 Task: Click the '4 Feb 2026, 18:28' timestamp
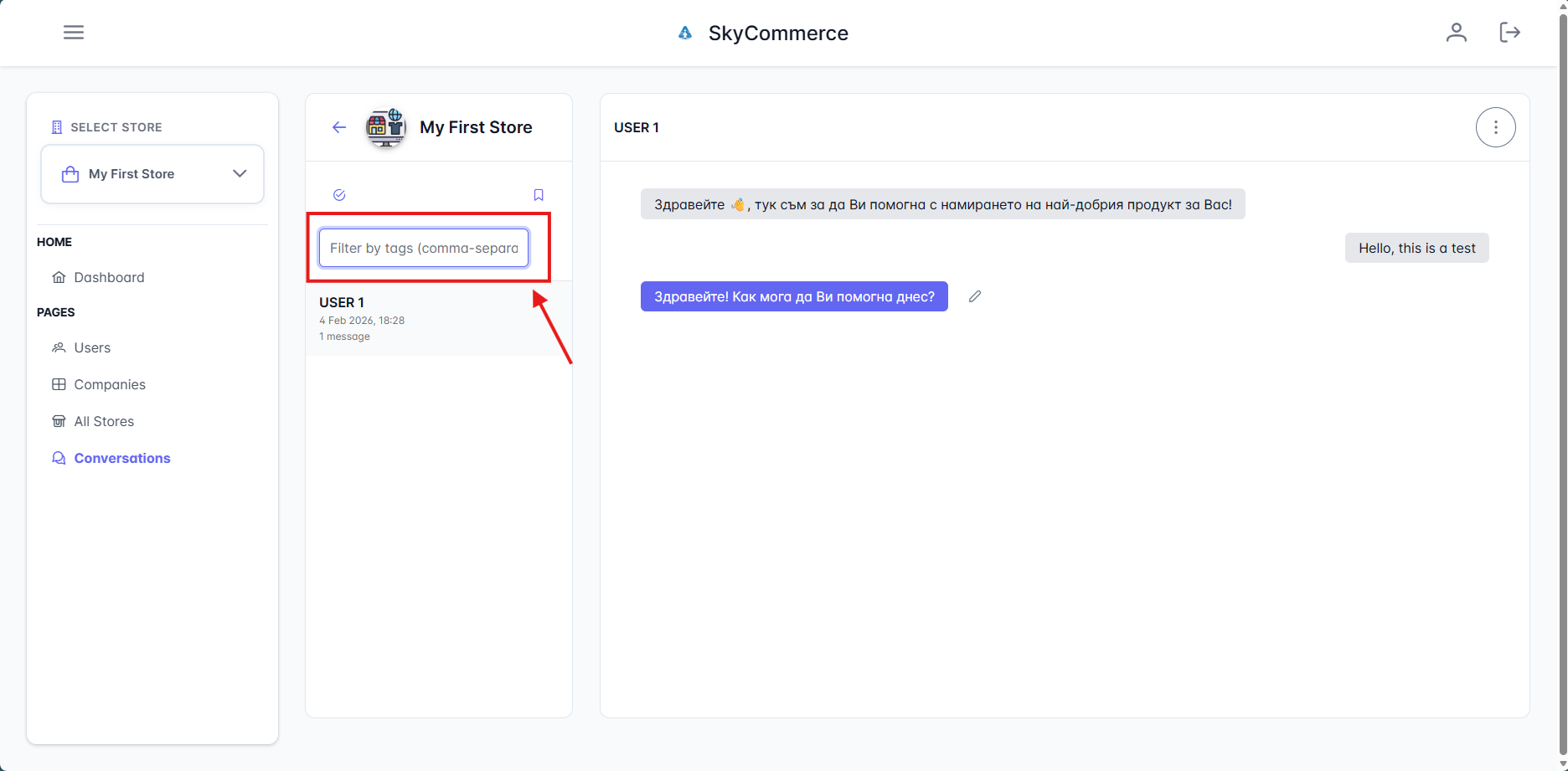coord(362,321)
